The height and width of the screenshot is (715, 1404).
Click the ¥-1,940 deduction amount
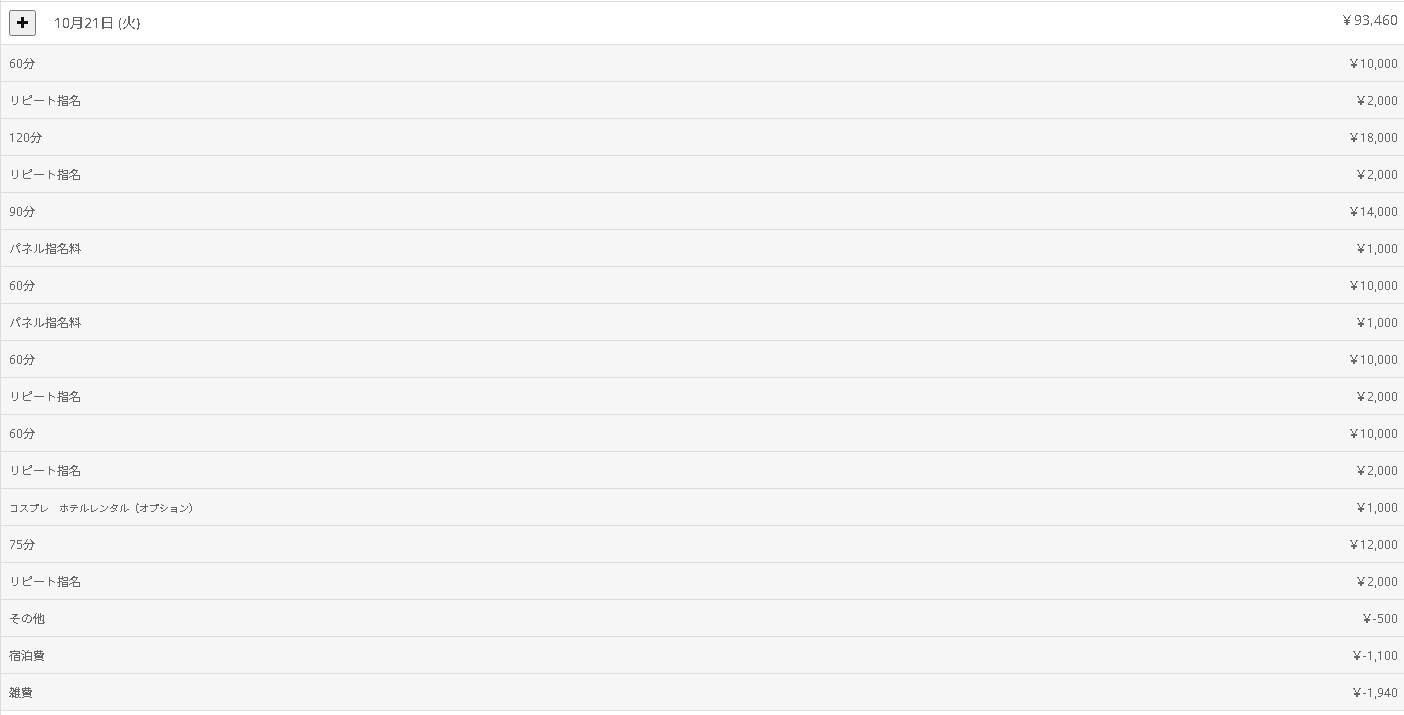coord(1374,693)
